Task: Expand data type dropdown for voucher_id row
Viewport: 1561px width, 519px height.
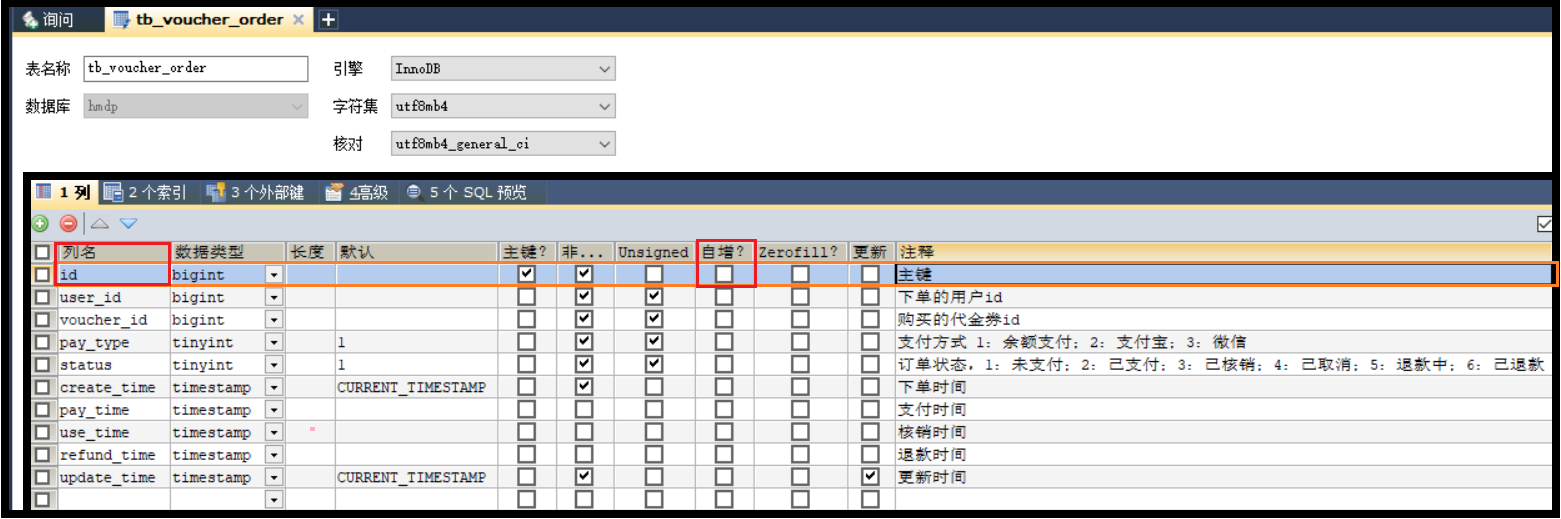Action: 273,320
